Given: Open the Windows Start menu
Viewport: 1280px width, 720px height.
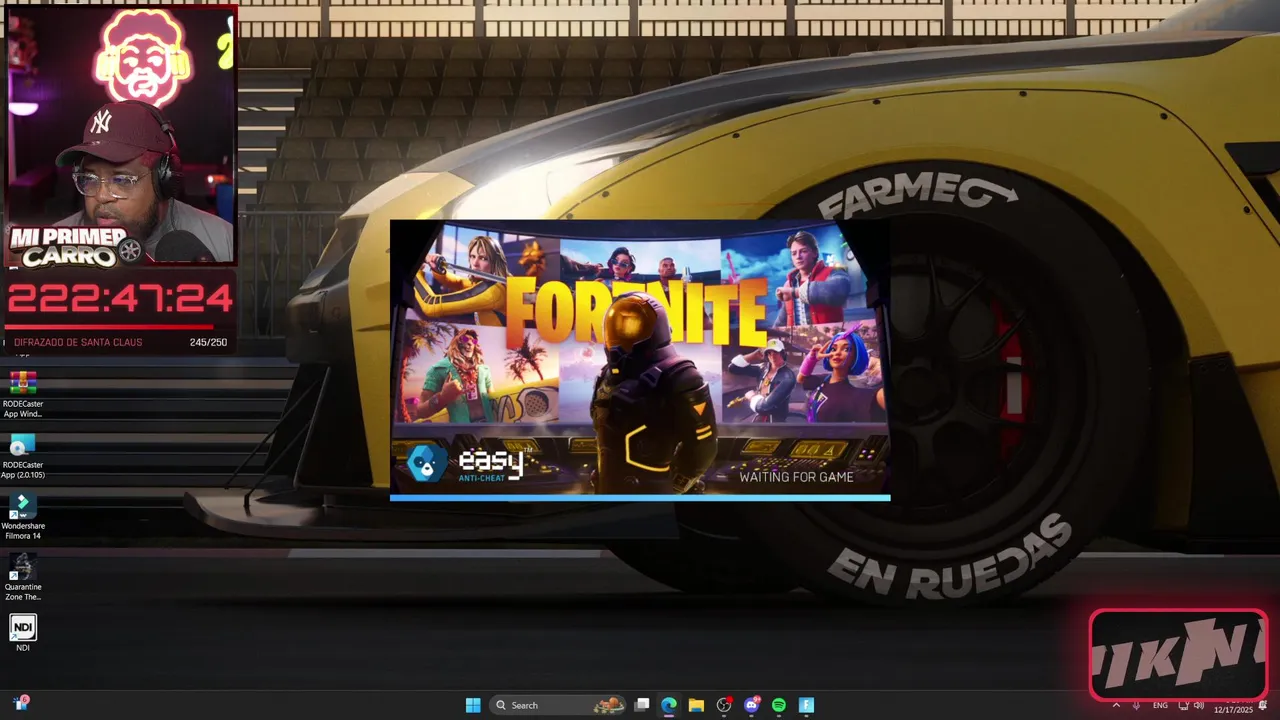Looking at the screenshot, I should coord(473,705).
